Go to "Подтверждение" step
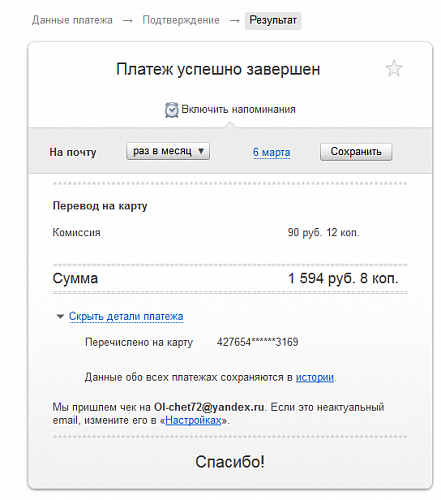The width and height of the screenshot is (441, 500). coord(181,20)
